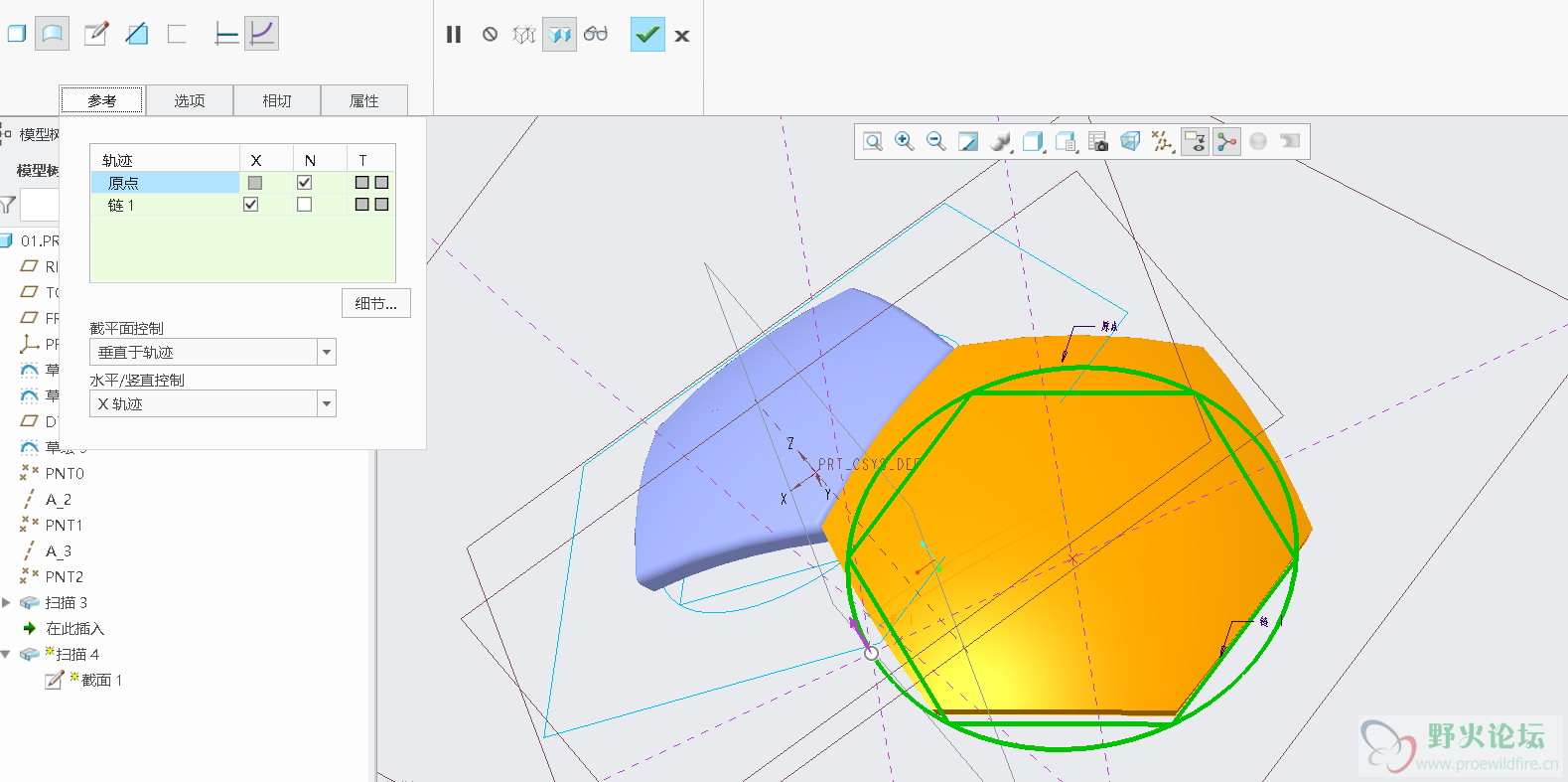Click the glasses verify-mode preview icon
The image size is (1568, 782).
click(x=596, y=35)
